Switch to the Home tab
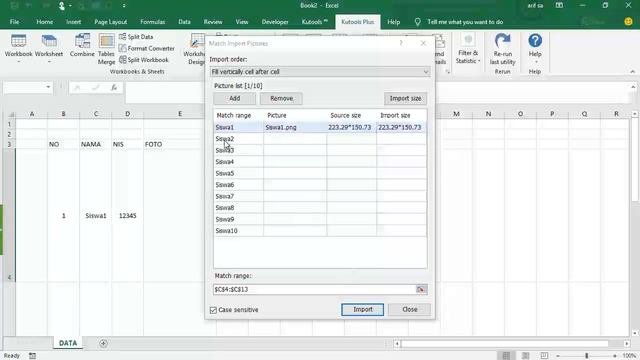640x360 pixels. 44,22
